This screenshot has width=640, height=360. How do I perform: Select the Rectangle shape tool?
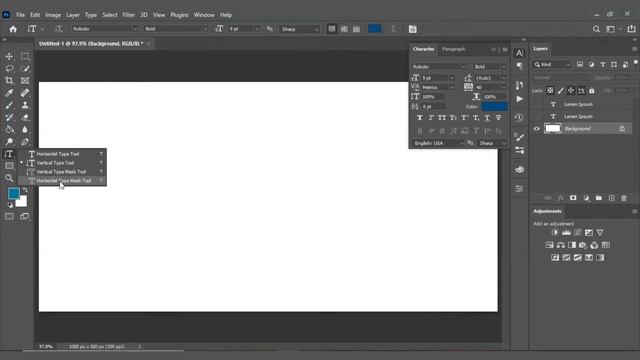[x=9, y=166]
